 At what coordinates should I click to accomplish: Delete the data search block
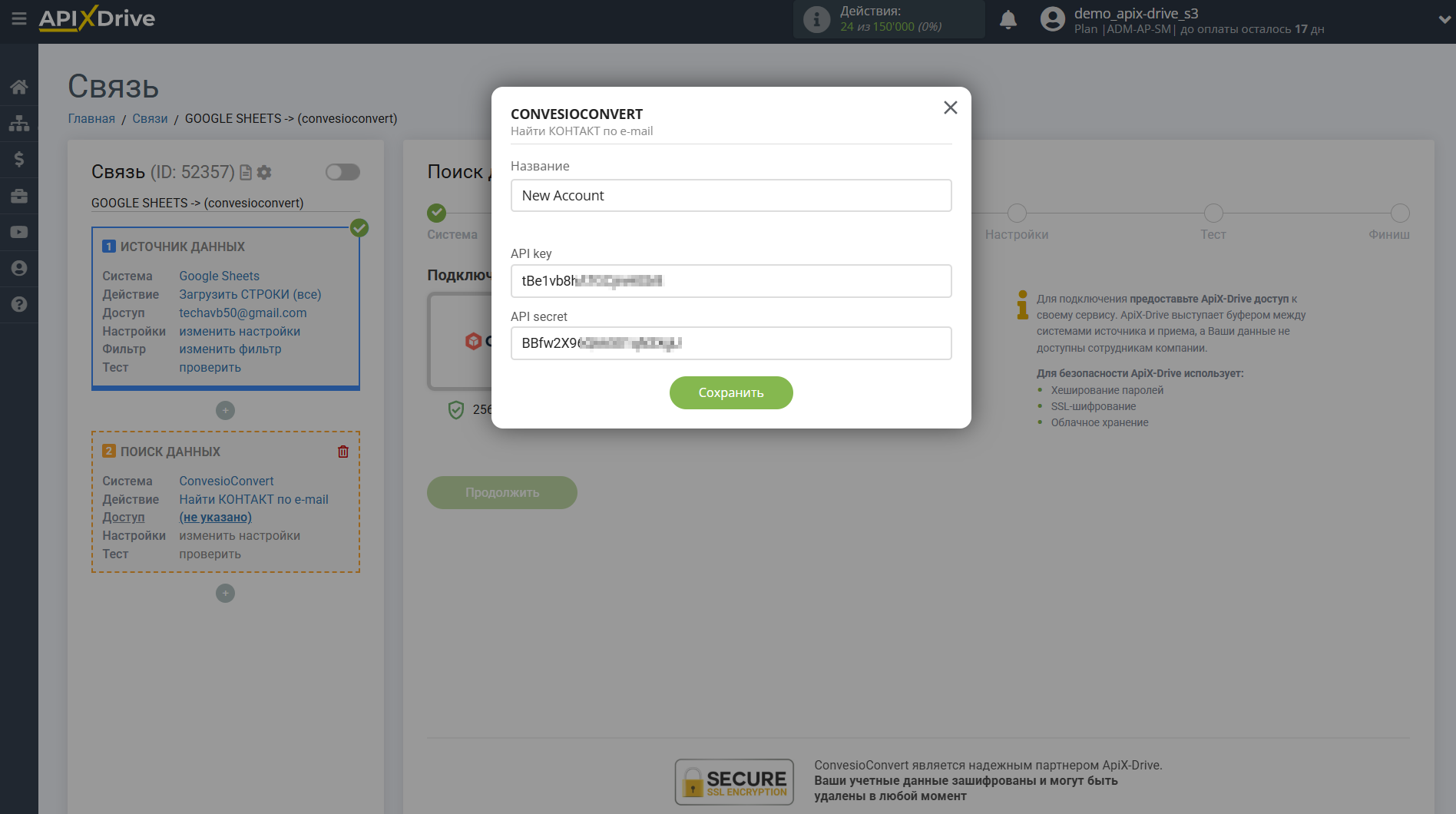(x=342, y=452)
